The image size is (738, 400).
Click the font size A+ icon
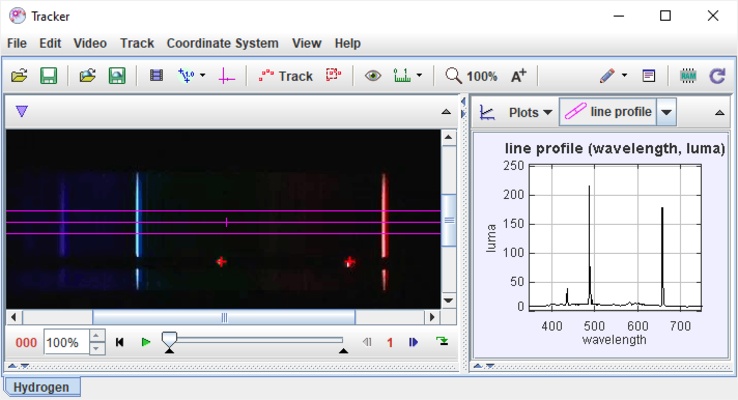click(518, 76)
